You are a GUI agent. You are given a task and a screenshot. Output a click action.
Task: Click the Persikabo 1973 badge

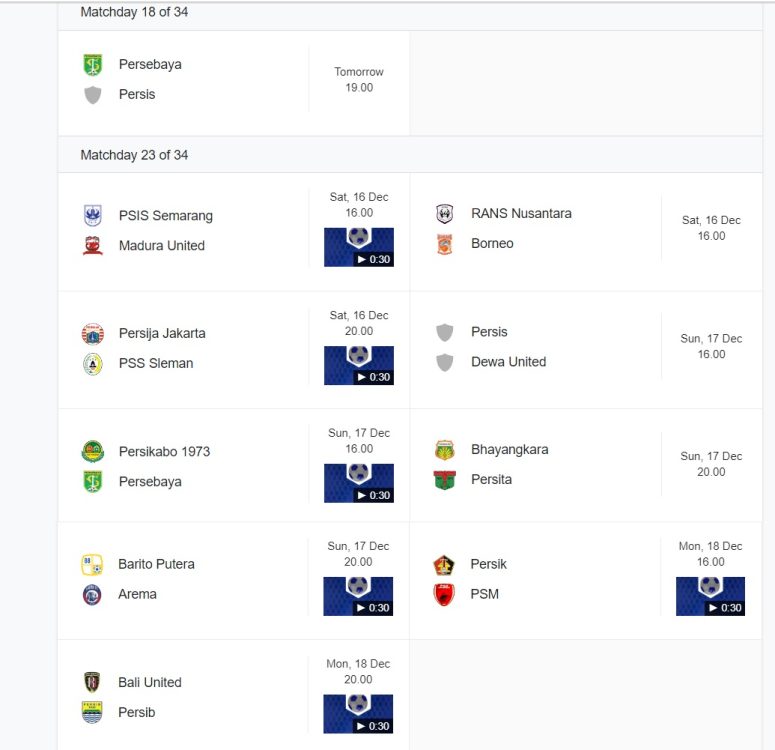coord(92,451)
